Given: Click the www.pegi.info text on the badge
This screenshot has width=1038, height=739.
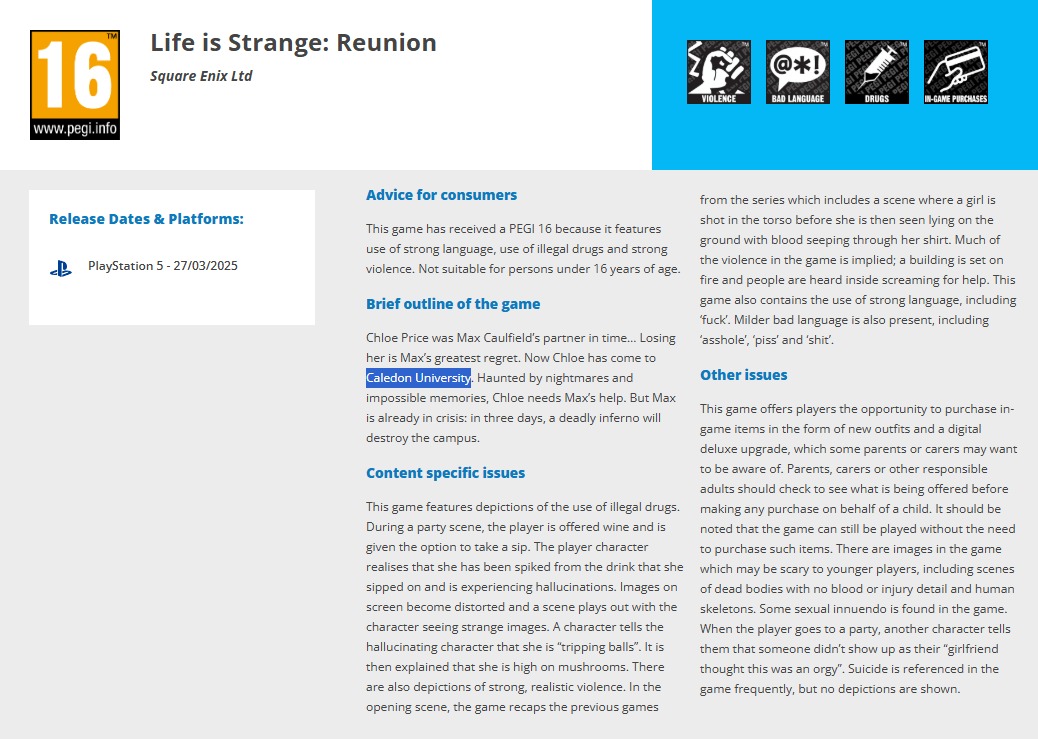Looking at the screenshot, I should coord(75,128).
